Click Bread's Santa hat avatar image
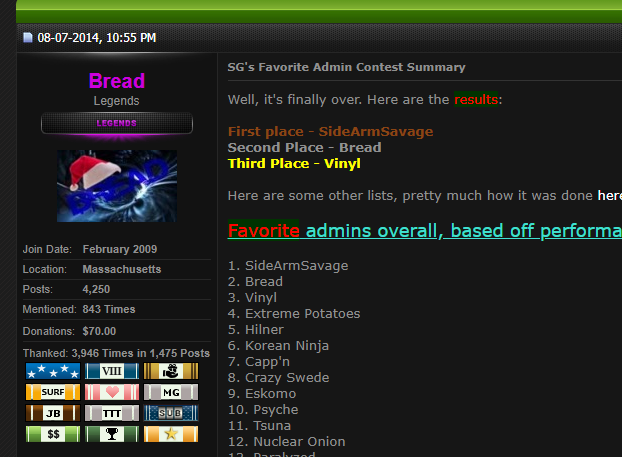The height and width of the screenshot is (457, 622). pyautogui.click(x=117, y=186)
